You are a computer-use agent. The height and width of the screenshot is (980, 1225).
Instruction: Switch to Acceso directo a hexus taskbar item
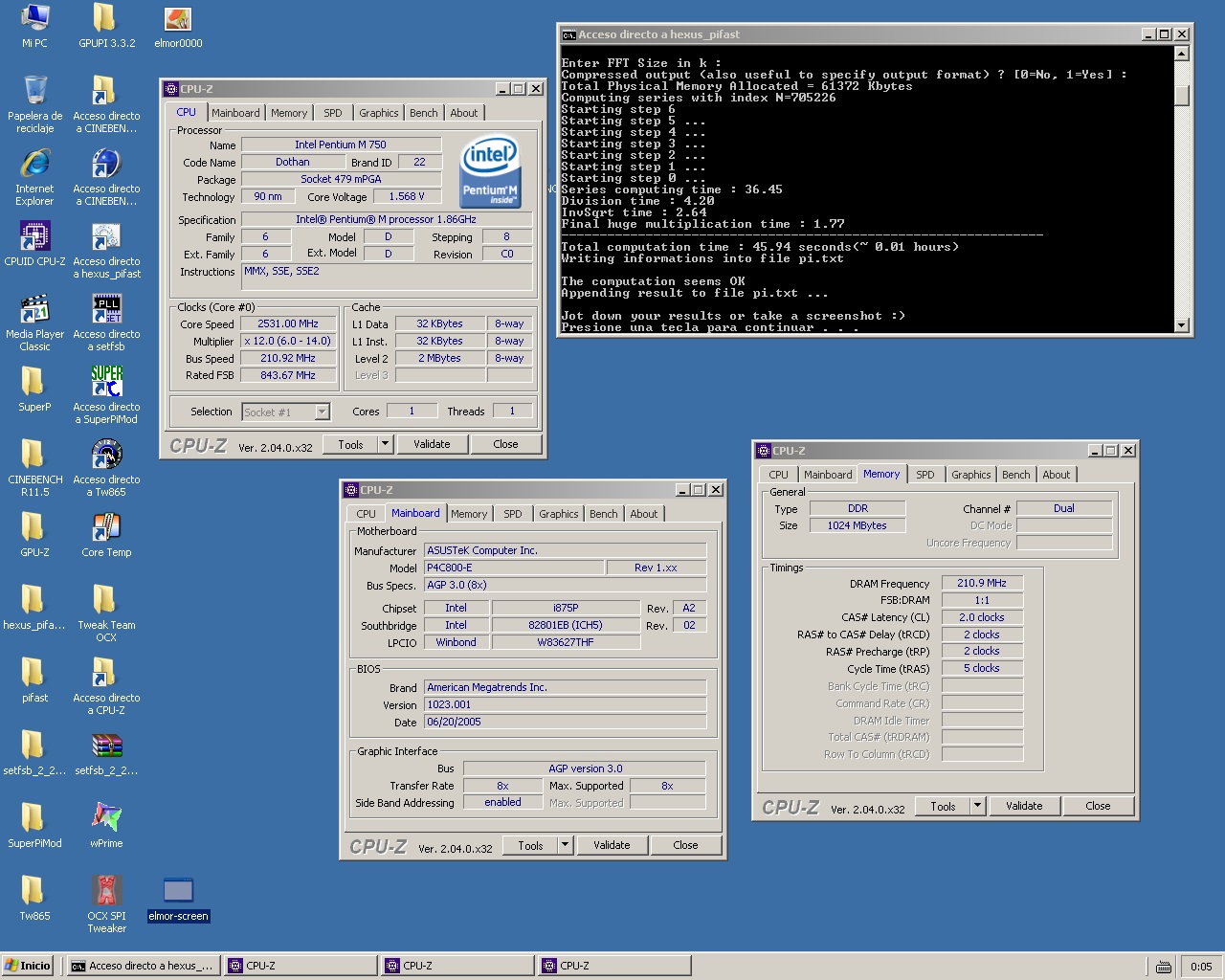click(x=144, y=966)
